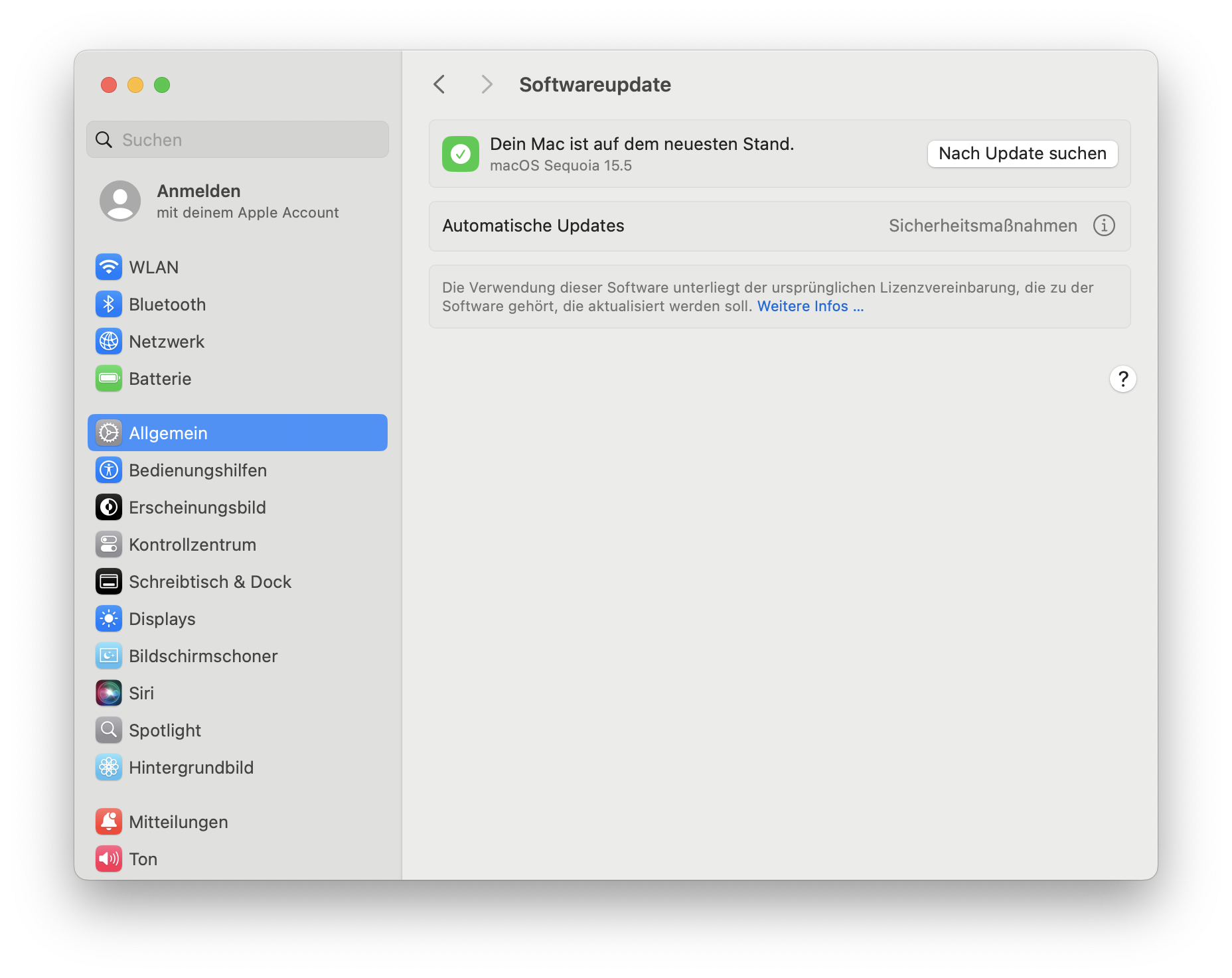Click the forward chevron arrow
Image resolution: width=1232 pixels, height=978 pixels.
click(x=487, y=85)
